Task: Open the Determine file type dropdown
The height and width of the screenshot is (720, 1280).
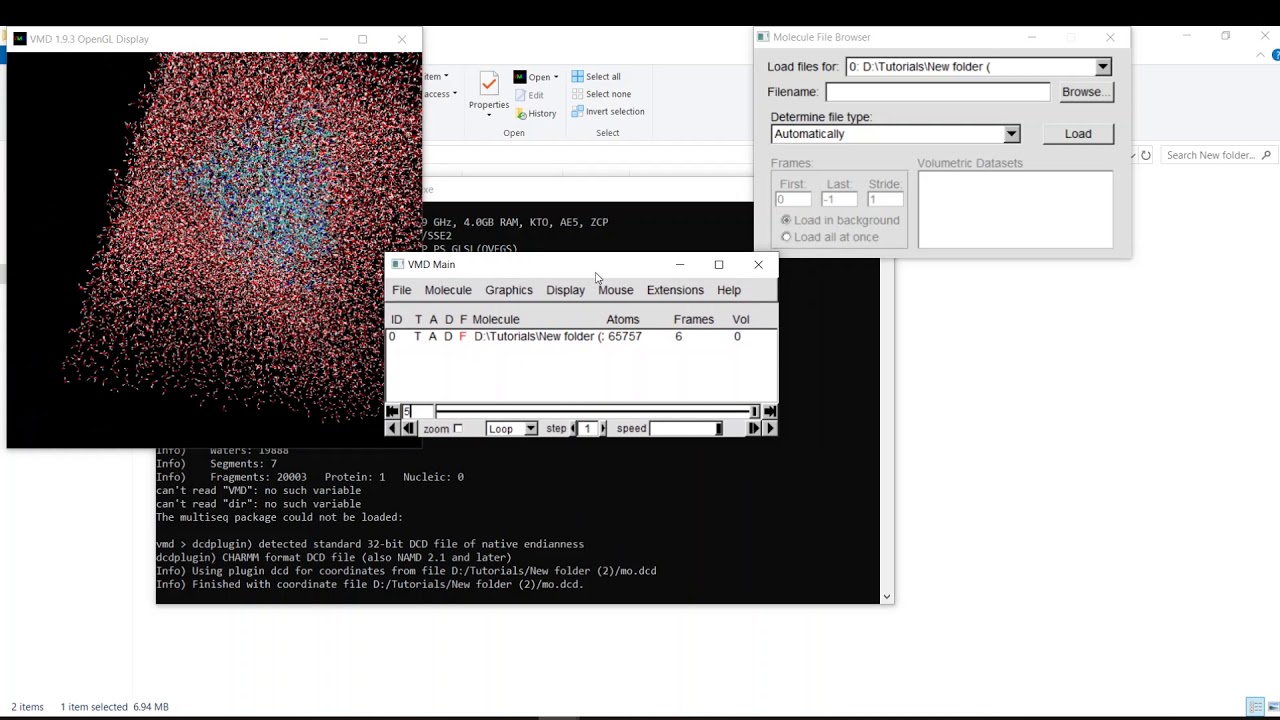Action: point(895,134)
